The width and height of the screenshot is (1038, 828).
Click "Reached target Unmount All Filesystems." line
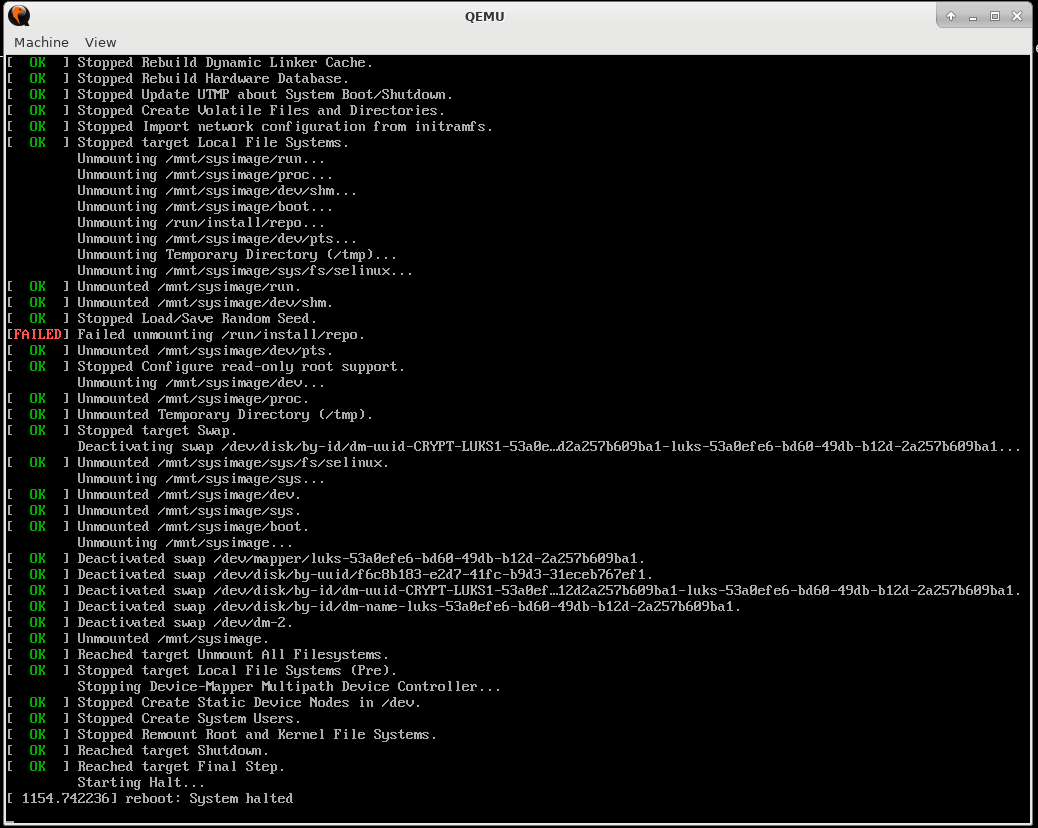coord(232,655)
